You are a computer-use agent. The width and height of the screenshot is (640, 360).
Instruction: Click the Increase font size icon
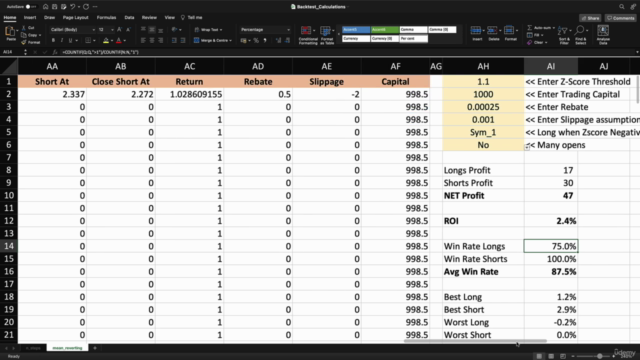pos(120,30)
